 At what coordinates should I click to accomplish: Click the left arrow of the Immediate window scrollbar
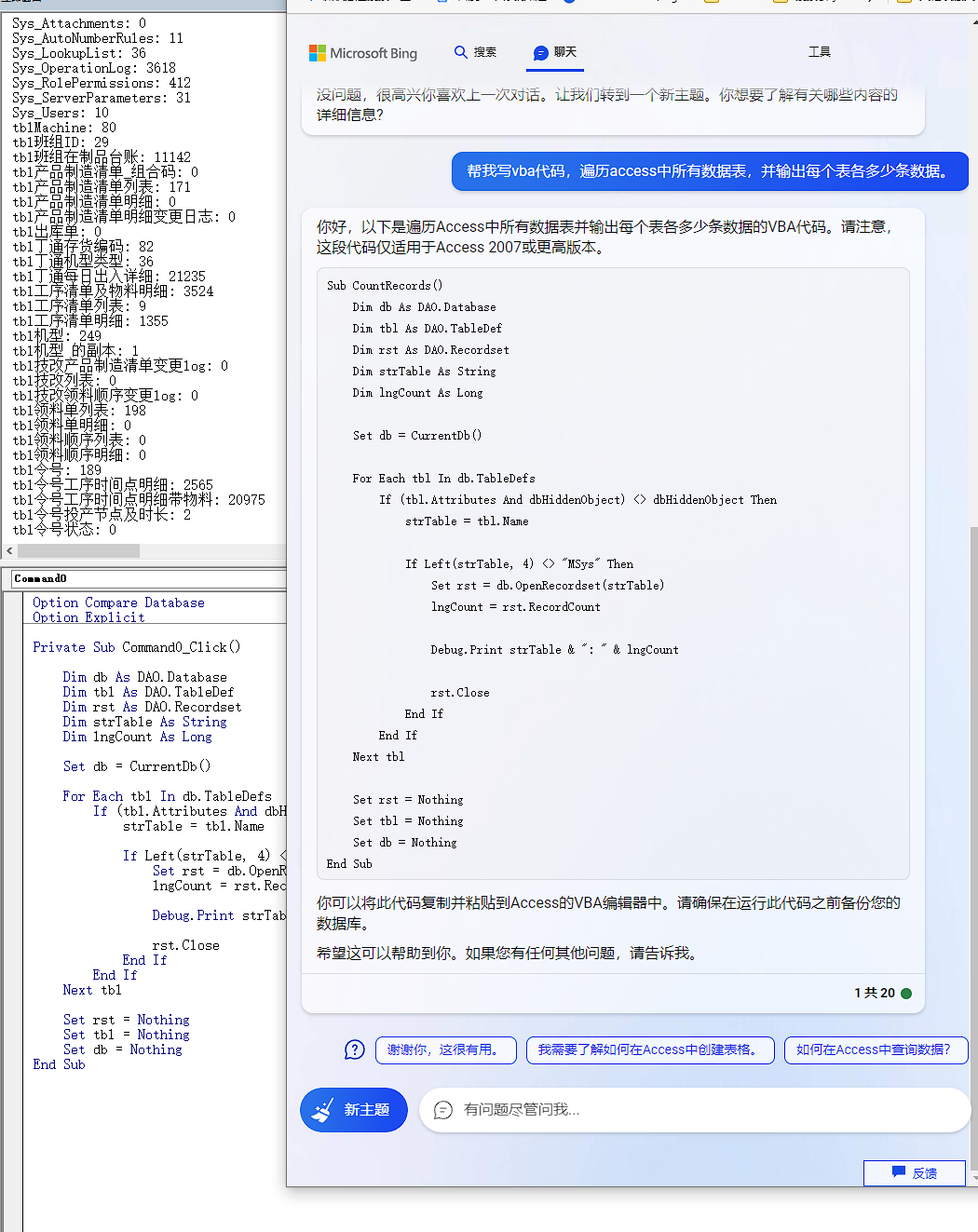(x=9, y=551)
